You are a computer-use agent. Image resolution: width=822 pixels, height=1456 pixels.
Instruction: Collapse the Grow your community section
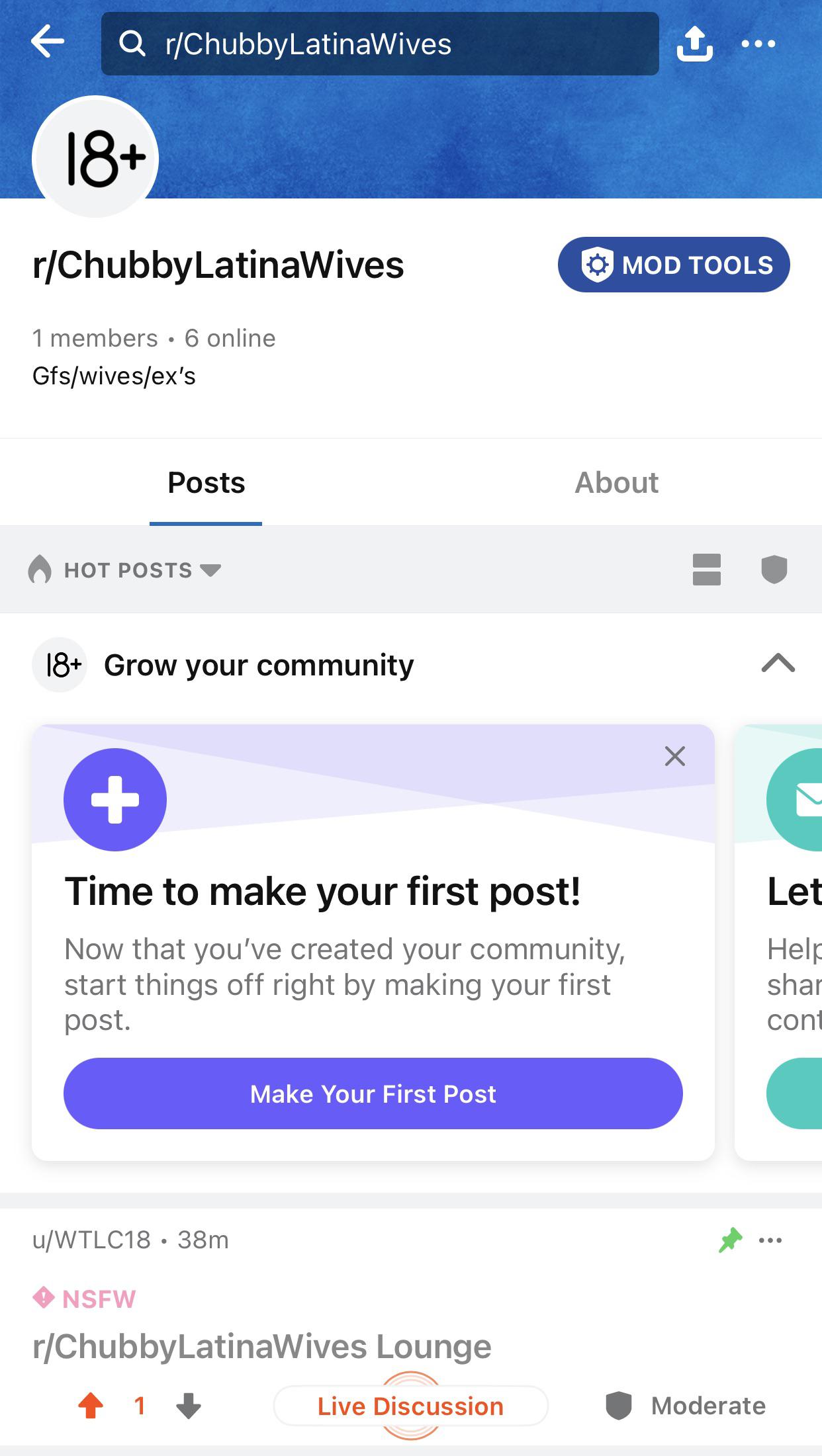point(778,664)
